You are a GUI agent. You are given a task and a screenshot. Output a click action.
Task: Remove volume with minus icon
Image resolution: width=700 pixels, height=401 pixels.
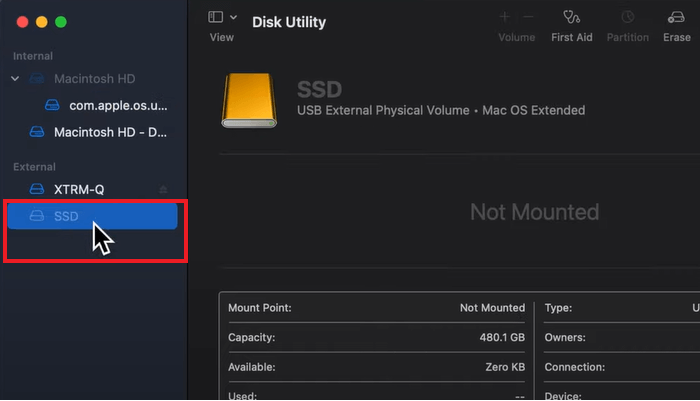tap(529, 17)
